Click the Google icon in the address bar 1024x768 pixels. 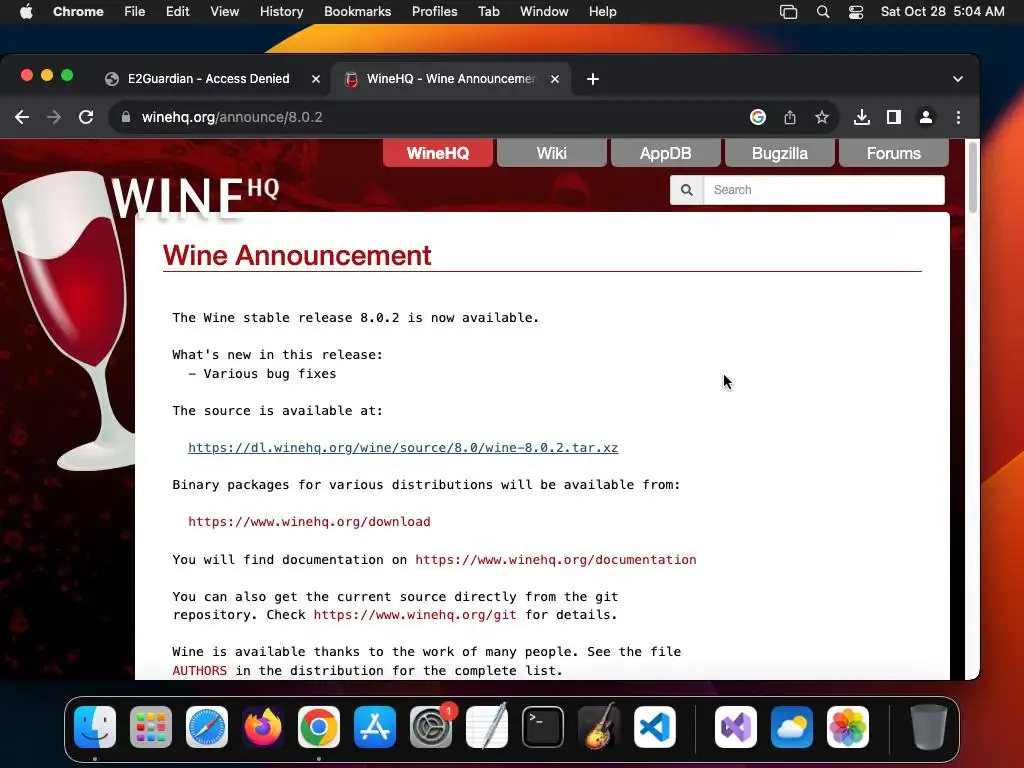[758, 117]
